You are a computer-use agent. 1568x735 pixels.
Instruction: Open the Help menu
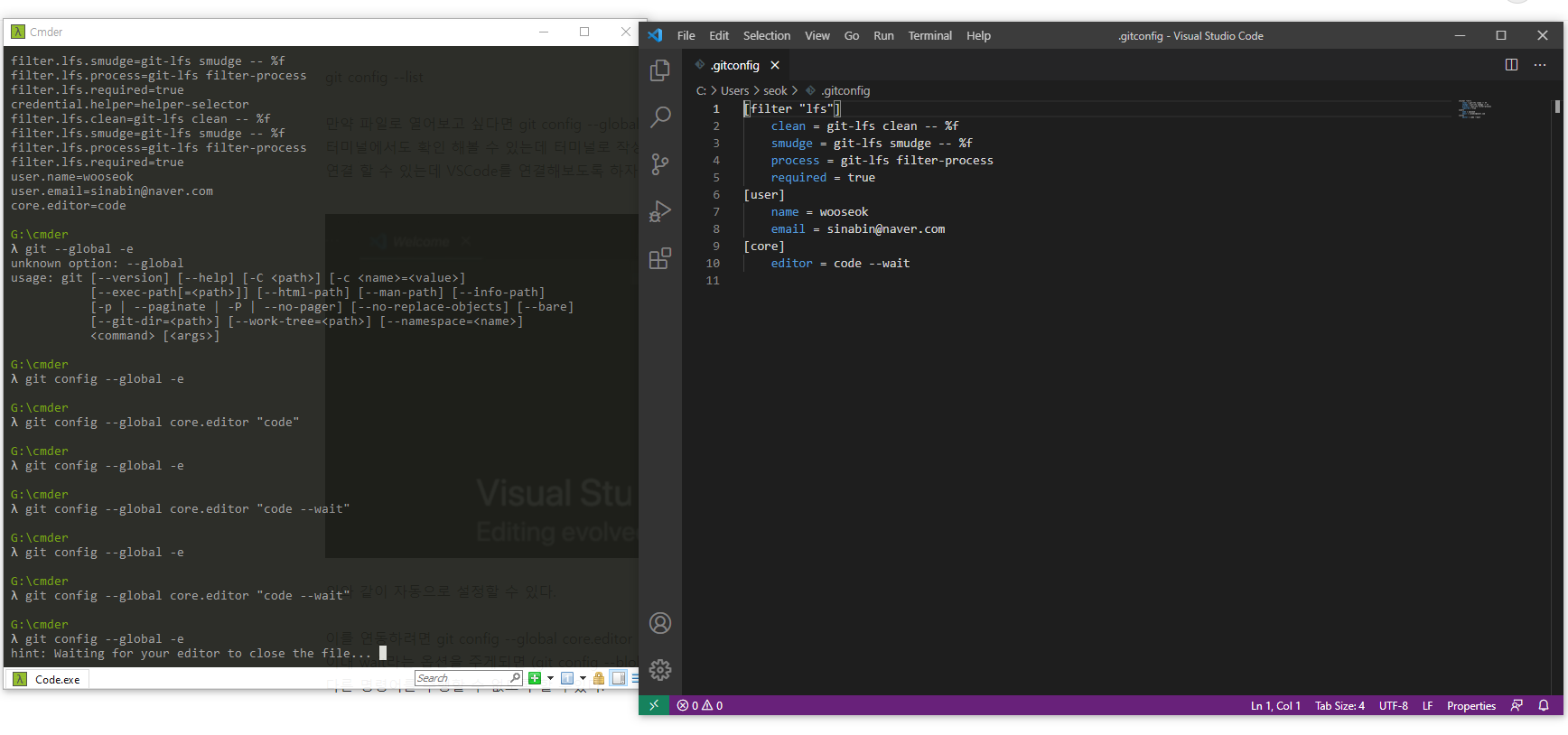(x=978, y=35)
